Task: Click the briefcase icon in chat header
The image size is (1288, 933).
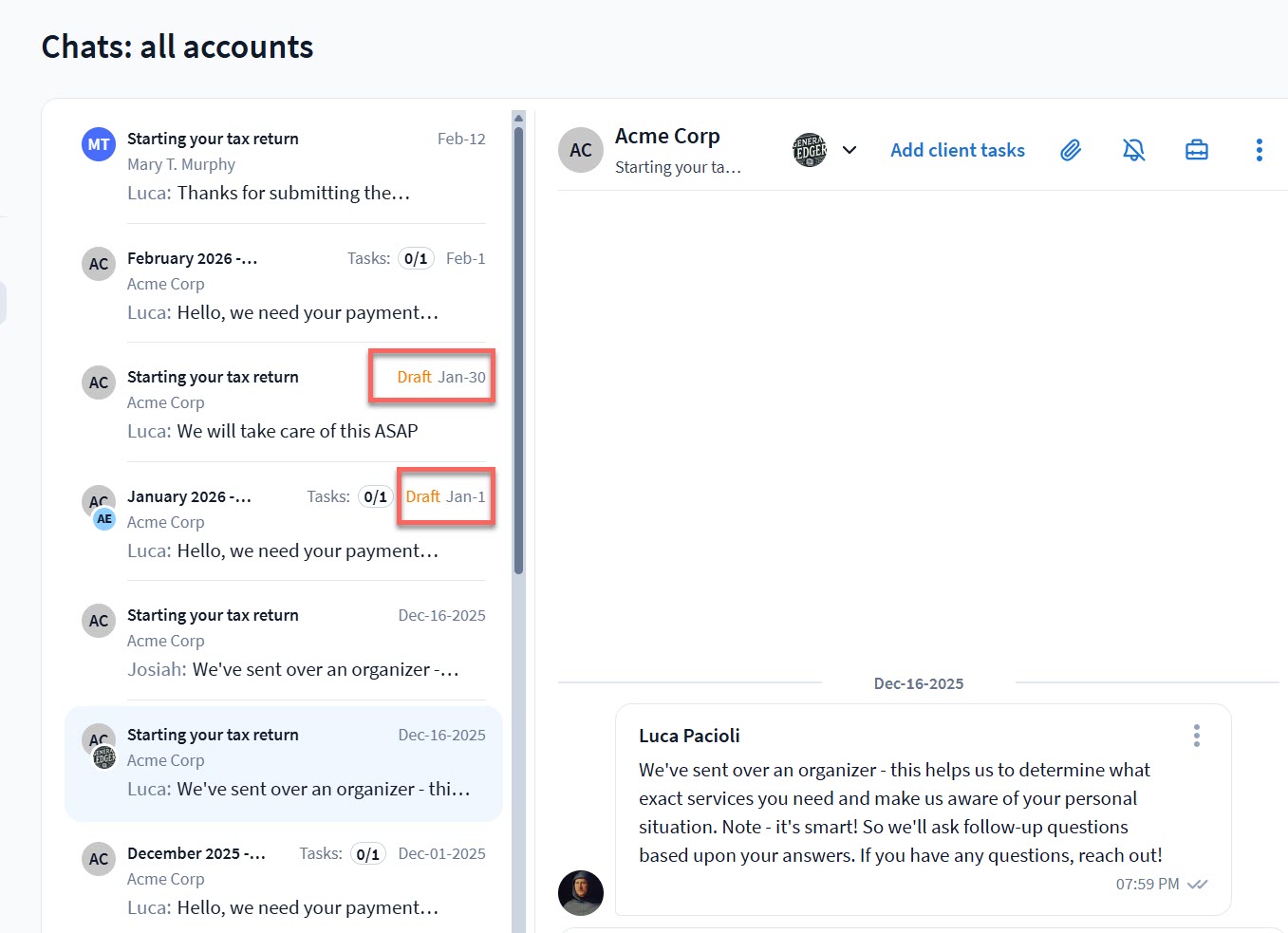Action: 1196,150
